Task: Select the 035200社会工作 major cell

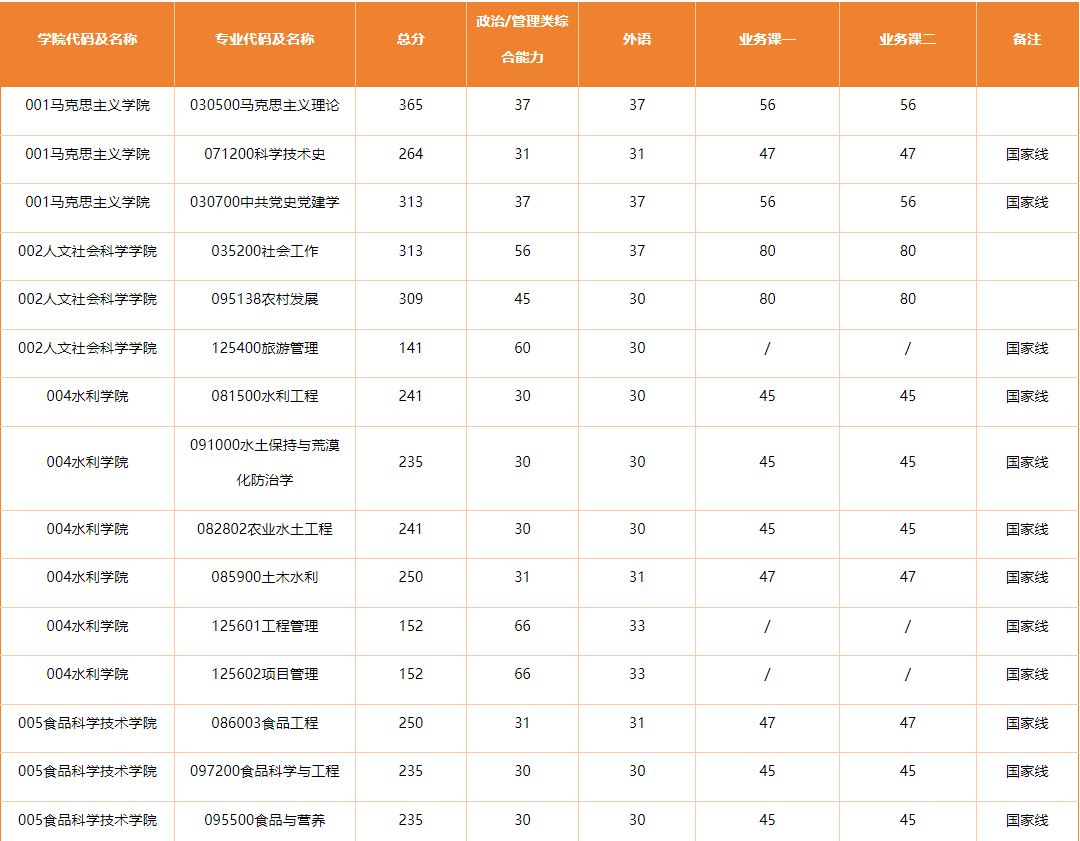Action: (x=264, y=251)
